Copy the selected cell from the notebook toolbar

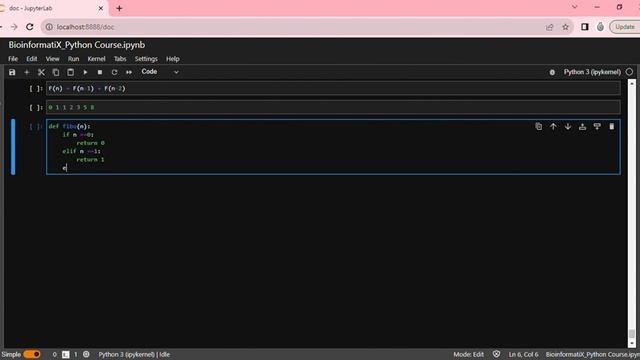pos(56,72)
